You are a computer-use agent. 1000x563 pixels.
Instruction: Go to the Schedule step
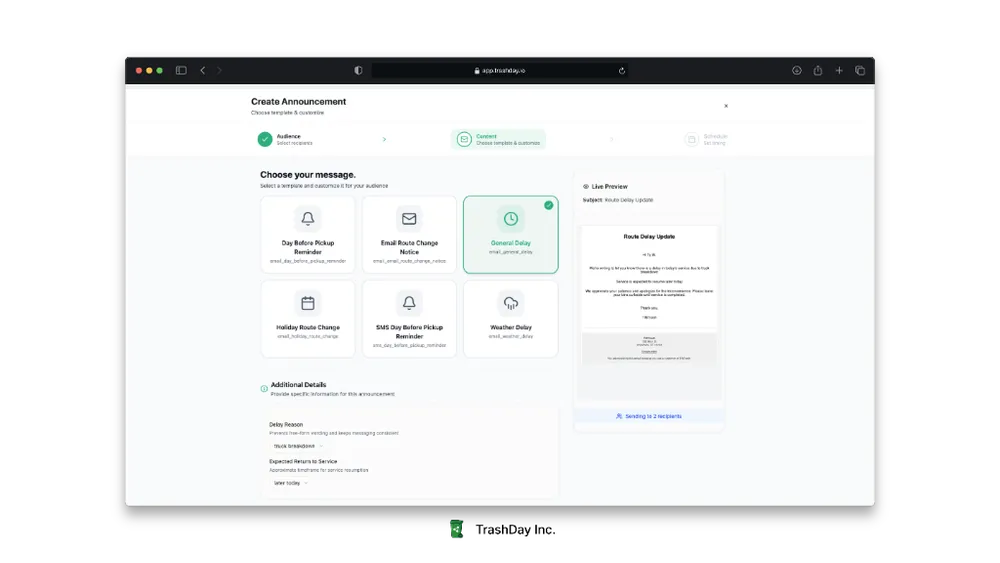coord(706,139)
